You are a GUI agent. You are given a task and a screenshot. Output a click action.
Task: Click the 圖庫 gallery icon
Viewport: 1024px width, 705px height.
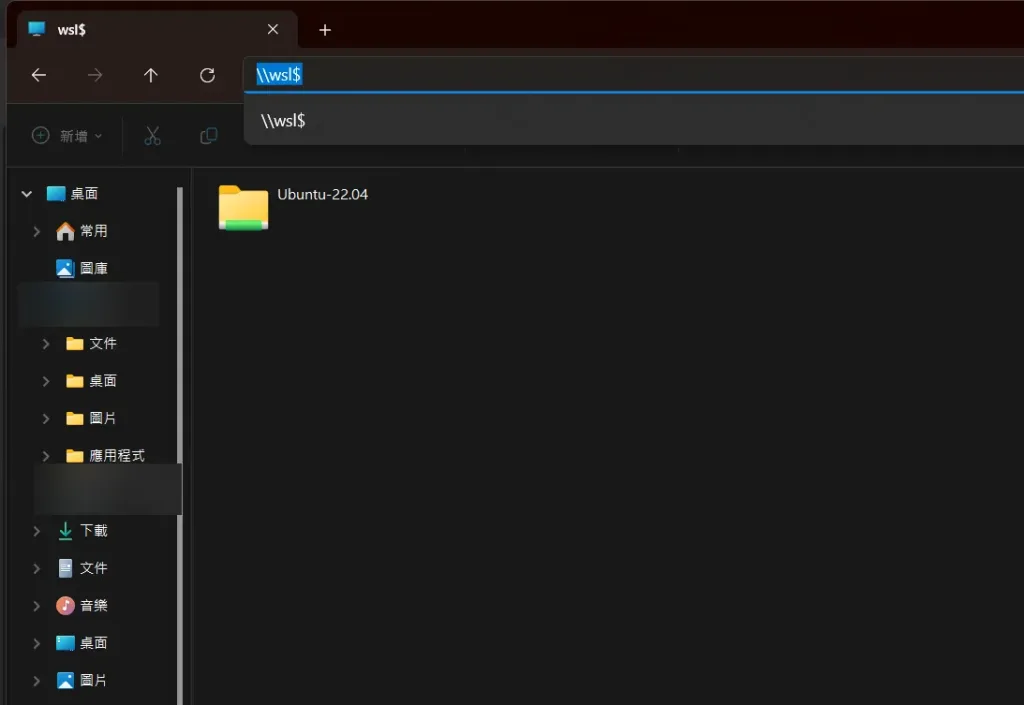pyautogui.click(x=65, y=268)
